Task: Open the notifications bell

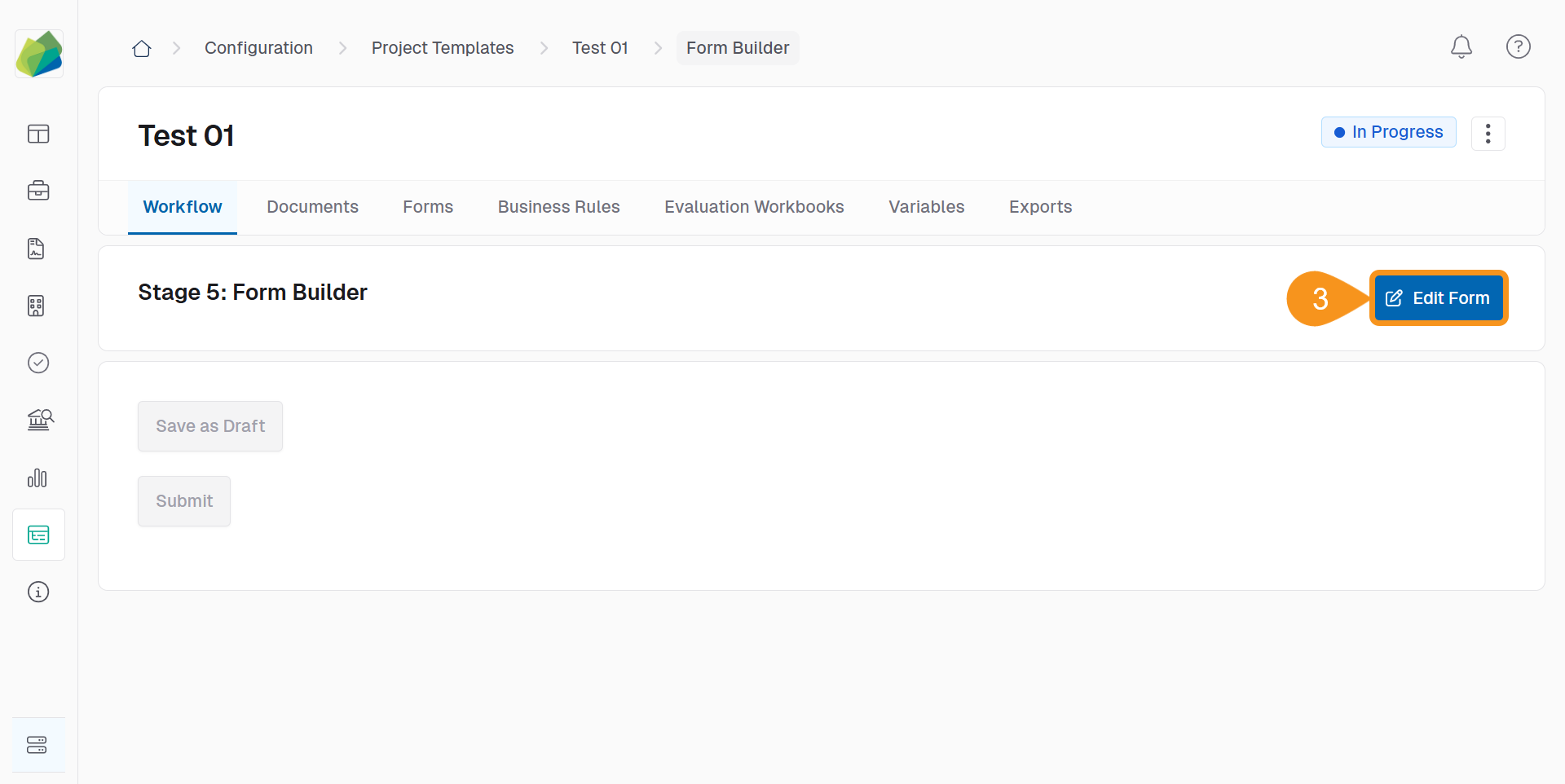Action: pos(1461,47)
